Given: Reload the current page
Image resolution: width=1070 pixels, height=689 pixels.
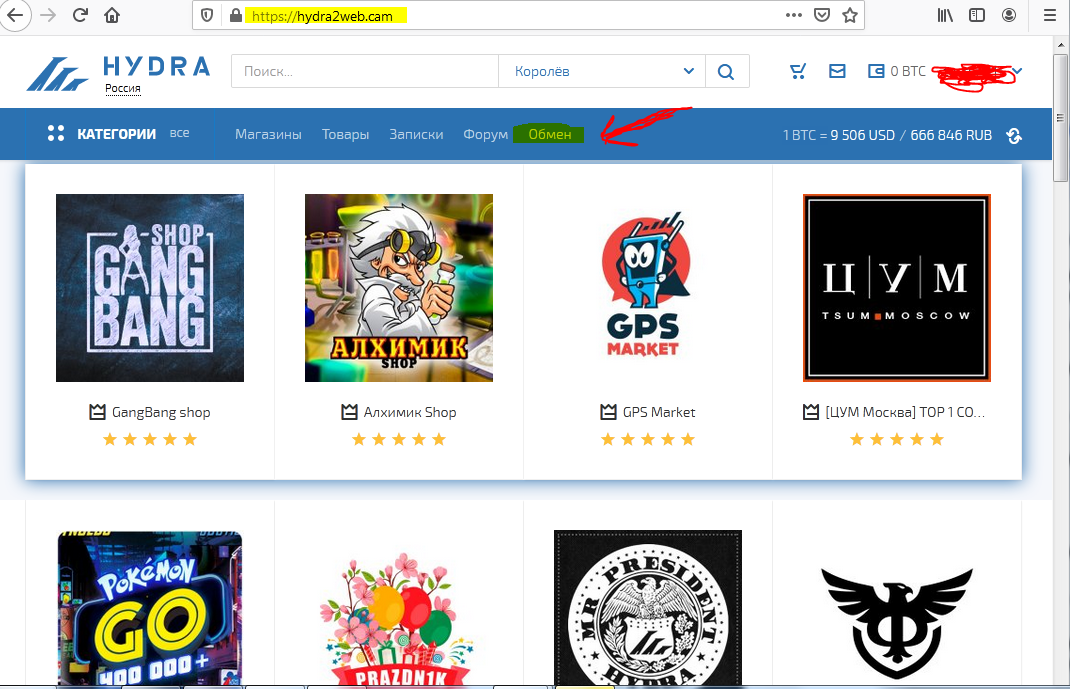Looking at the screenshot, I should [x=80, y=15].
